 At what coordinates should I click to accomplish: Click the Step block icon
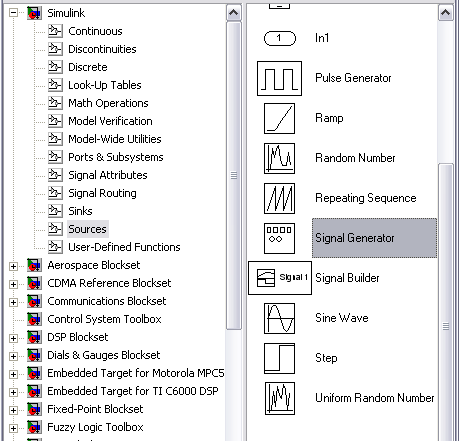pos(279,358)
